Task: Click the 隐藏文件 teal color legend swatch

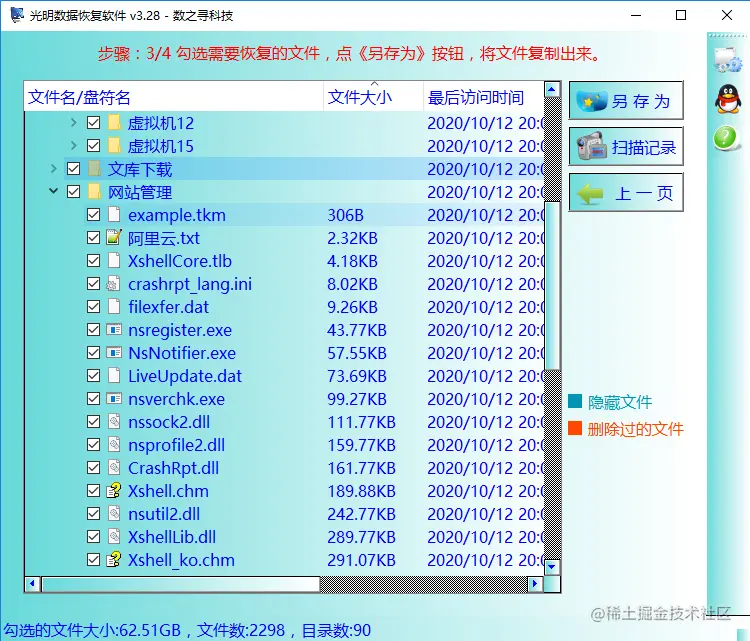Action: click(x=575, y=401)
